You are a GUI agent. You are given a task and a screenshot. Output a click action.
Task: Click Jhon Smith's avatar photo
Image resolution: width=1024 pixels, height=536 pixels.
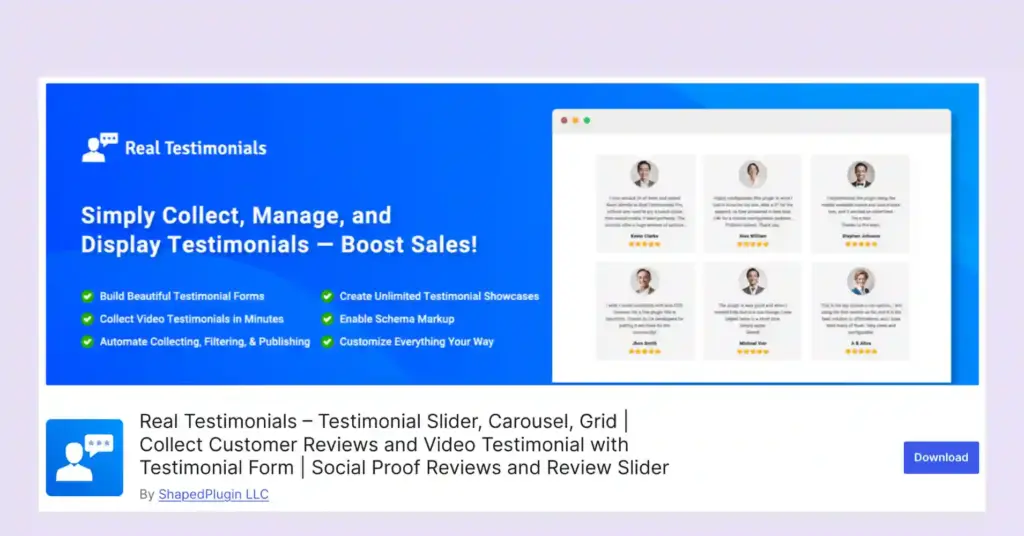click(x=644, y=281)
